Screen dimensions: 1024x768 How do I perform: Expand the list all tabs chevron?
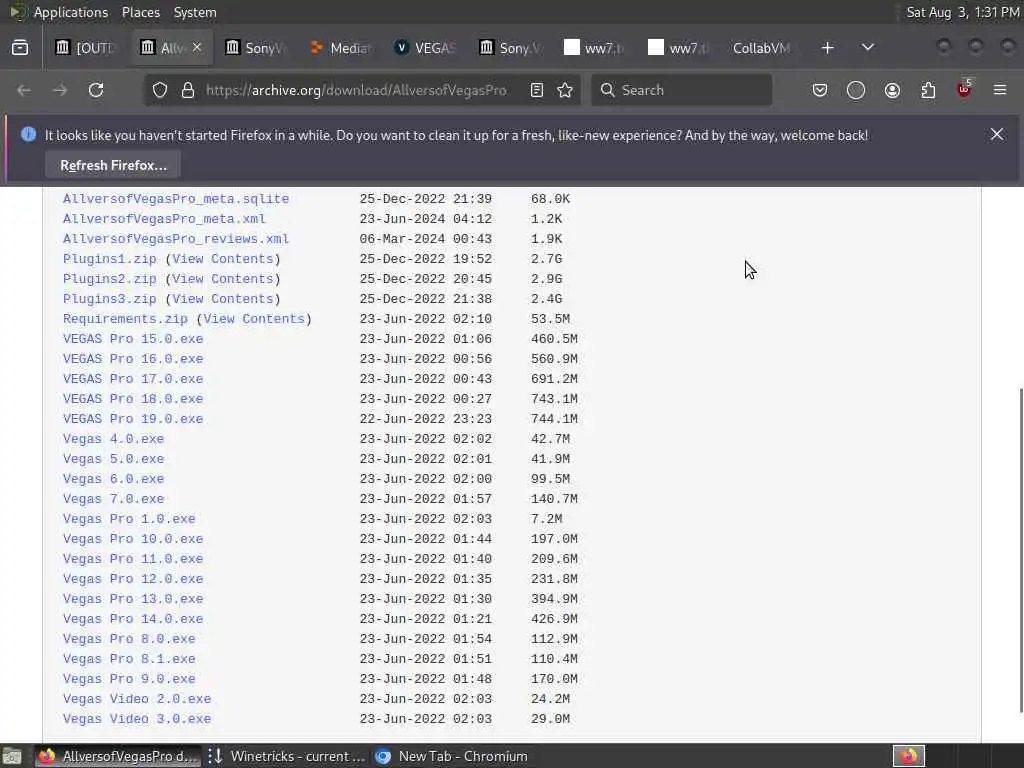[x=868, y=48]
